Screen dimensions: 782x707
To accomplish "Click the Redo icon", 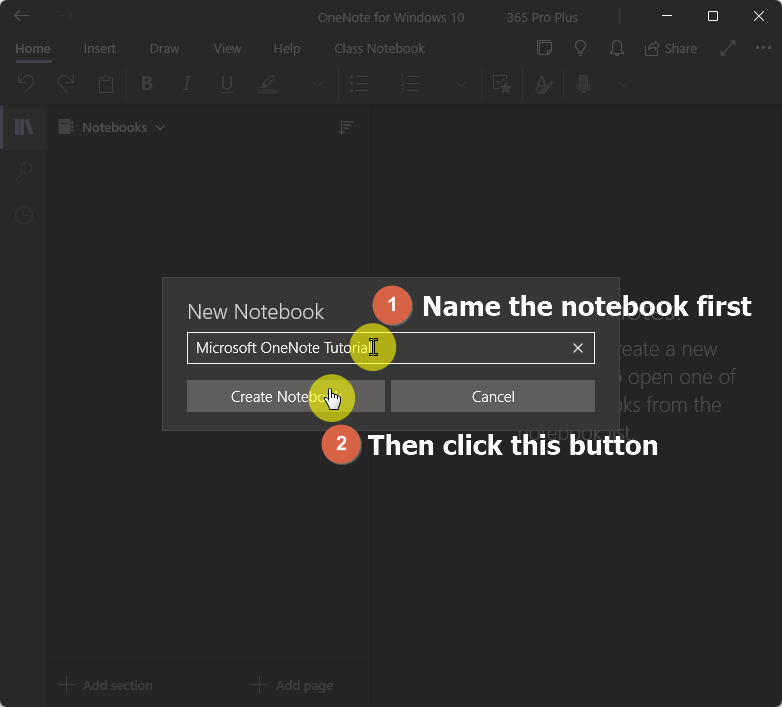I will point(66,84).
